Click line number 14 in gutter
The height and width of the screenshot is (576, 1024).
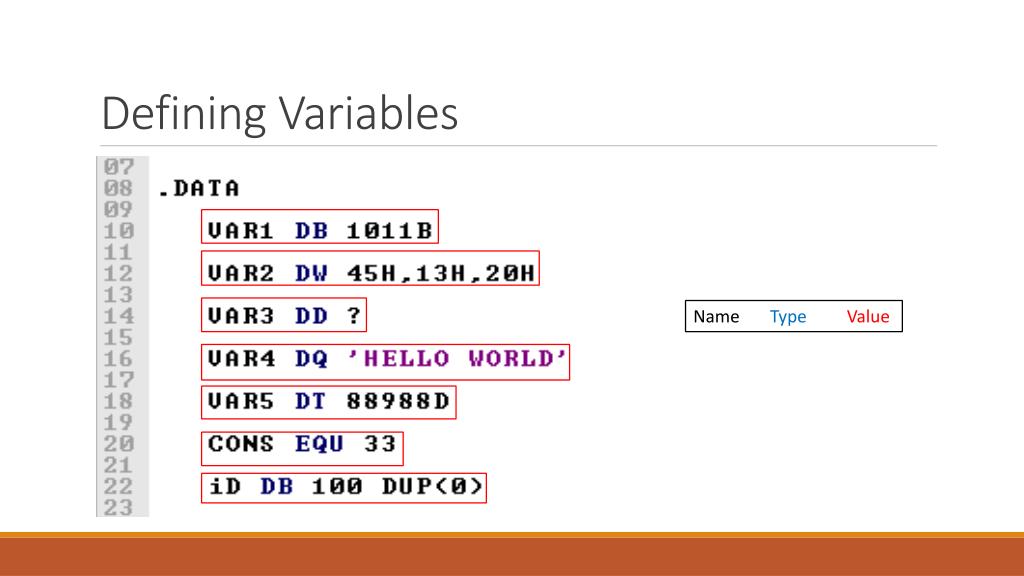[119, 316]
